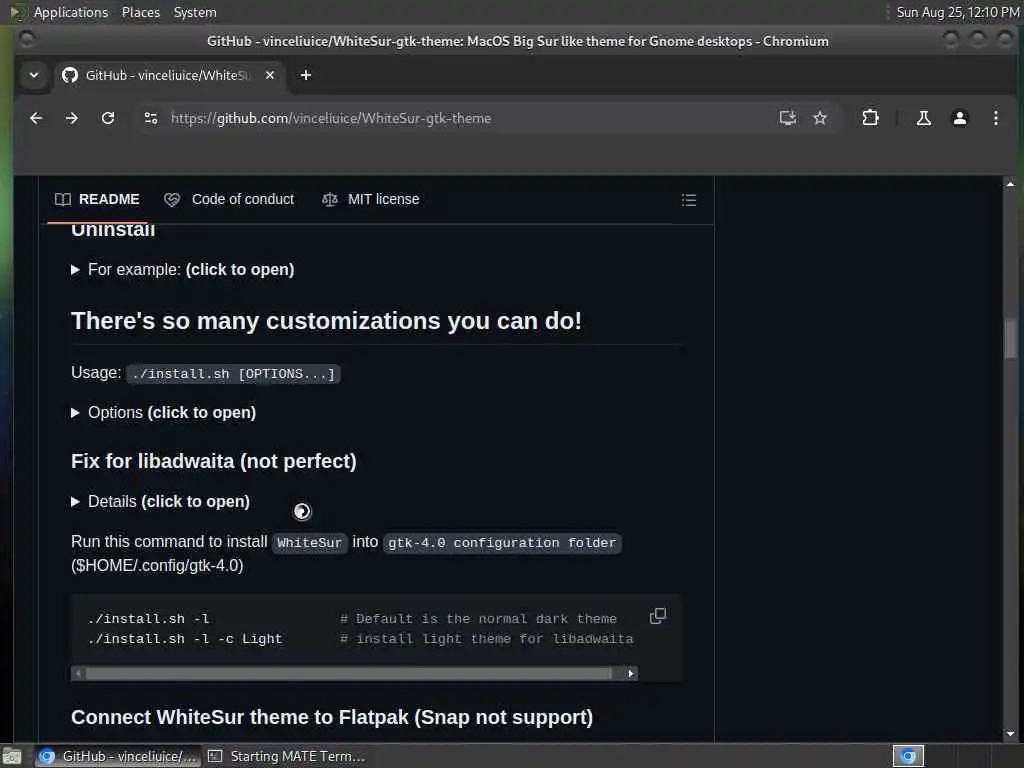Click the install app icon in address bar
Viewport: 1024px width, 768px height.
pos(788,118)
